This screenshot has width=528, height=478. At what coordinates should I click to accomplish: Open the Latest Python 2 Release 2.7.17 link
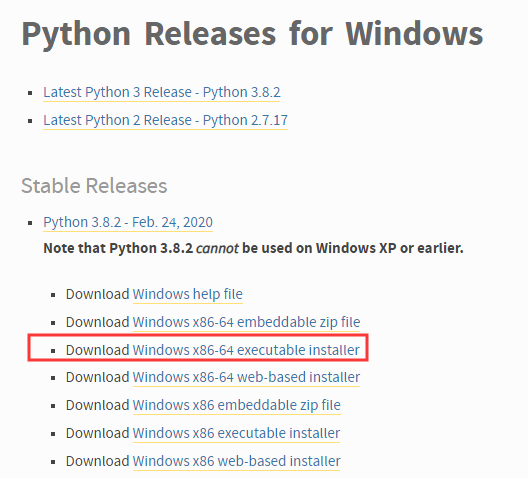165,121
